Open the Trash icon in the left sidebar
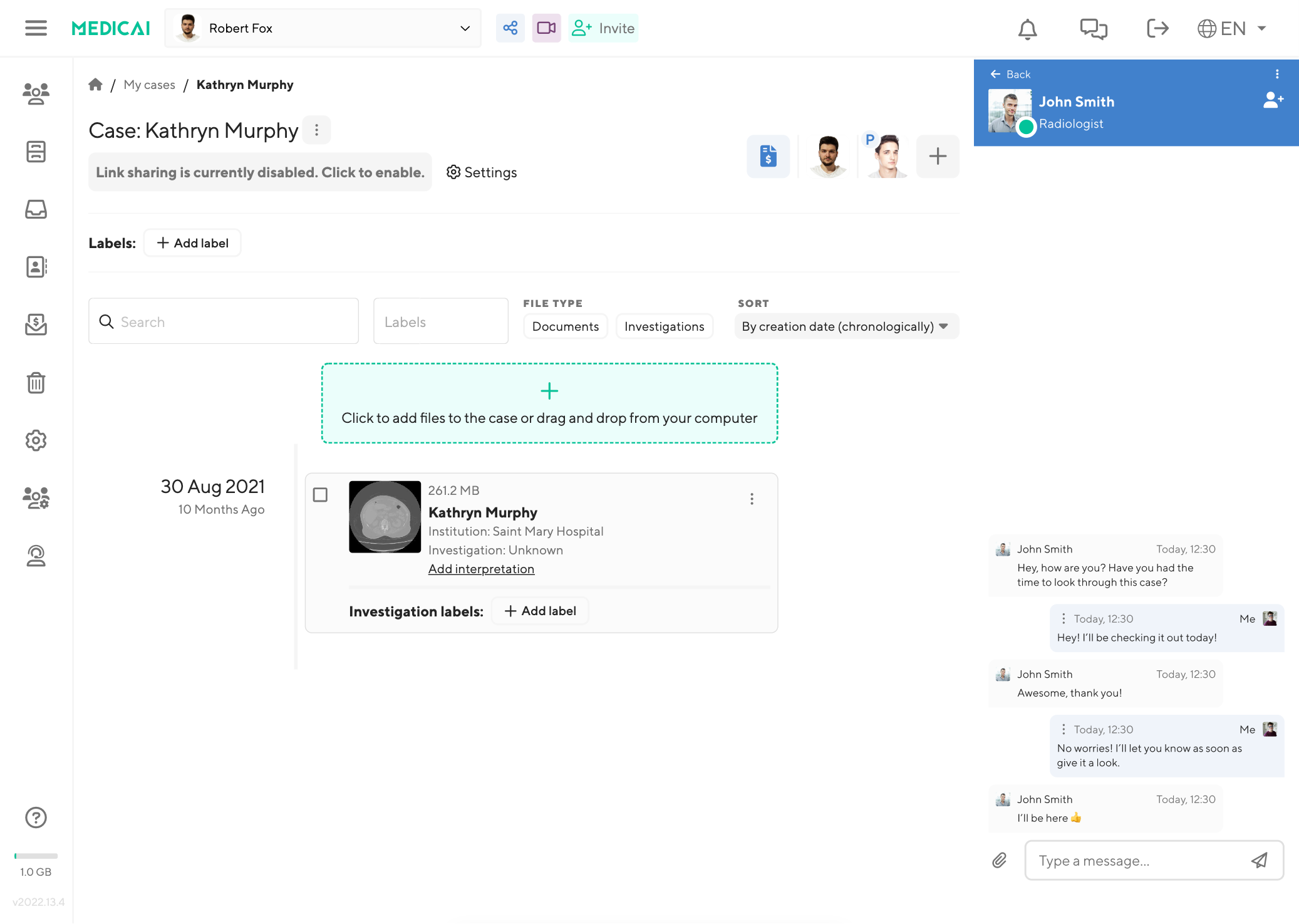This screenshot has width=1299, height=924. click(x=36, y=383)
